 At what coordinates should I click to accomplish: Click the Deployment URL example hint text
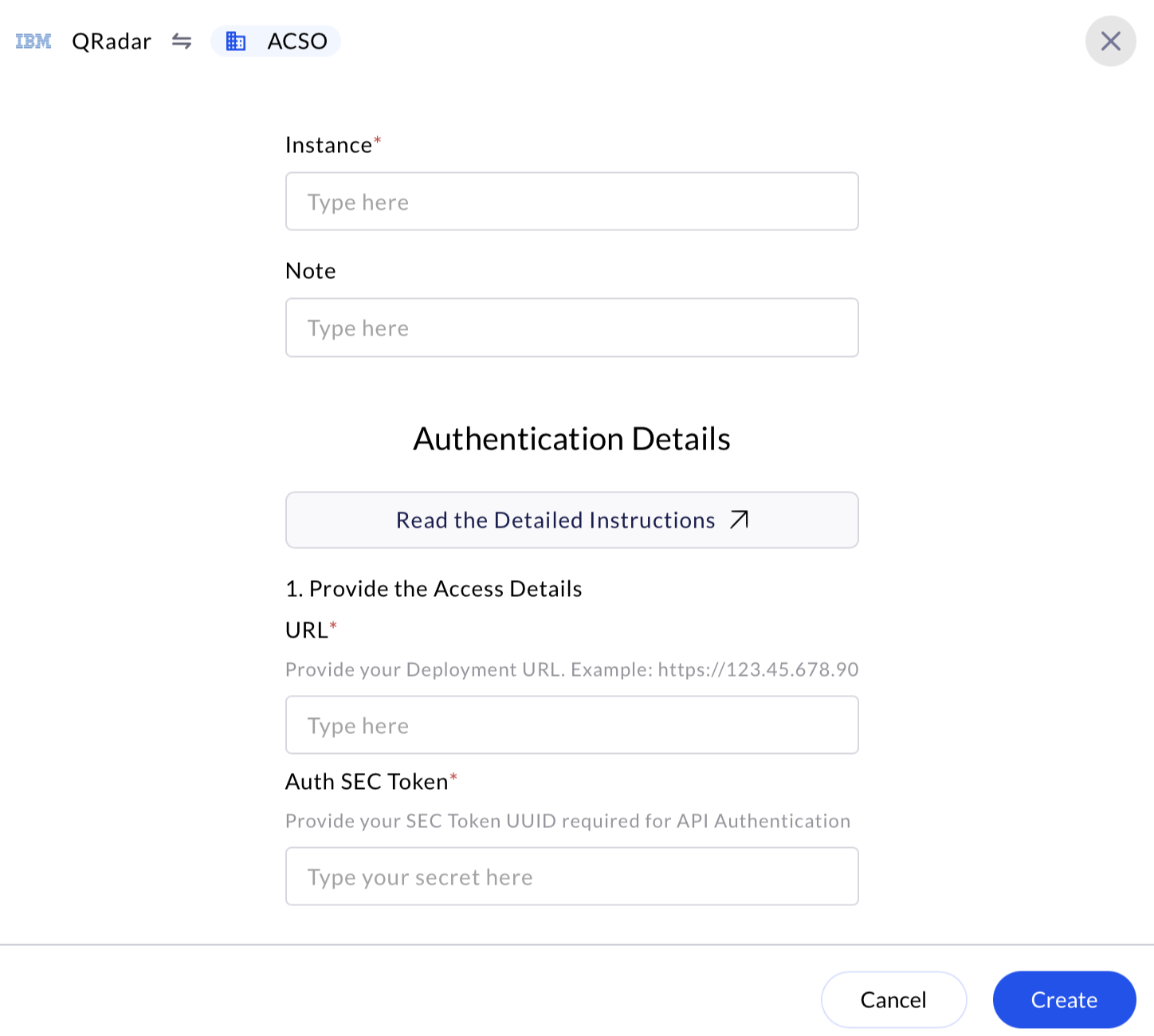point(572,669)
